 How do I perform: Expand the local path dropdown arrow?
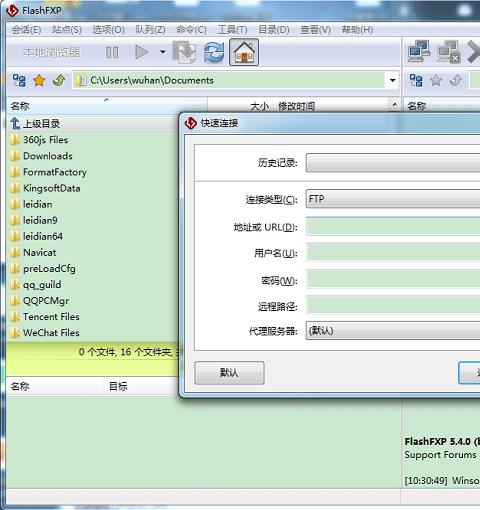(392, 80)
